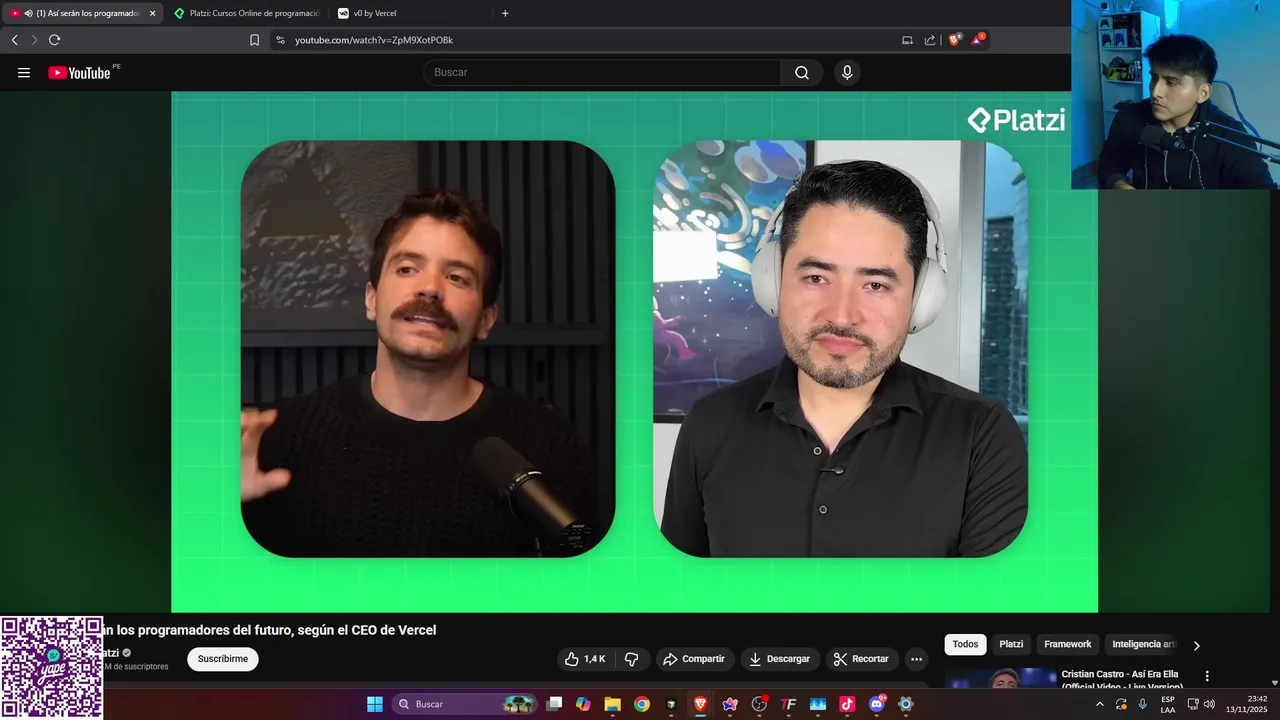Subscribe with the Suscribirme button
This screenshot has width=1280, height=720.
223,659
